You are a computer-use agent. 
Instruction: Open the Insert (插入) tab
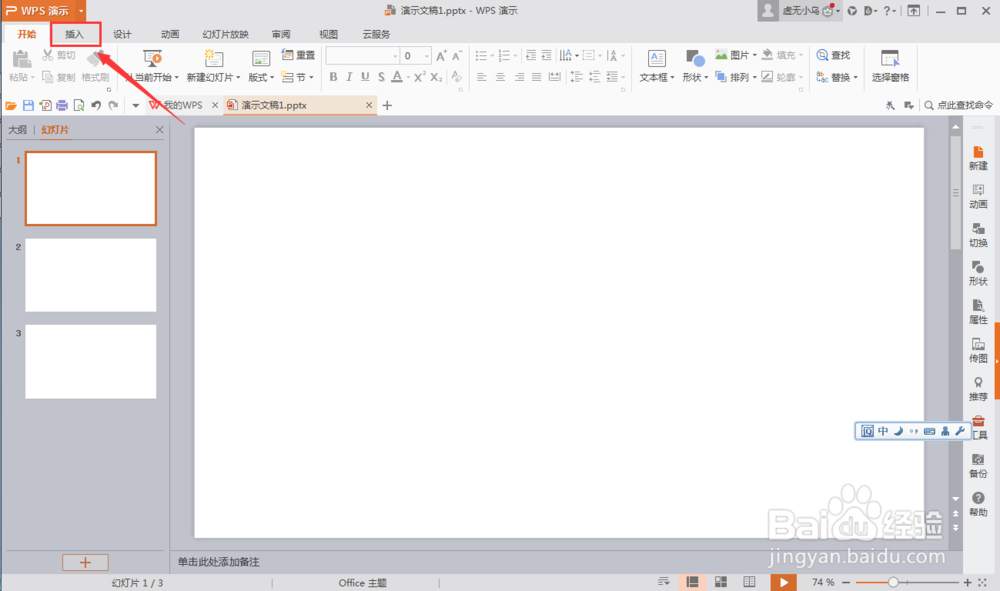[75, 34]
